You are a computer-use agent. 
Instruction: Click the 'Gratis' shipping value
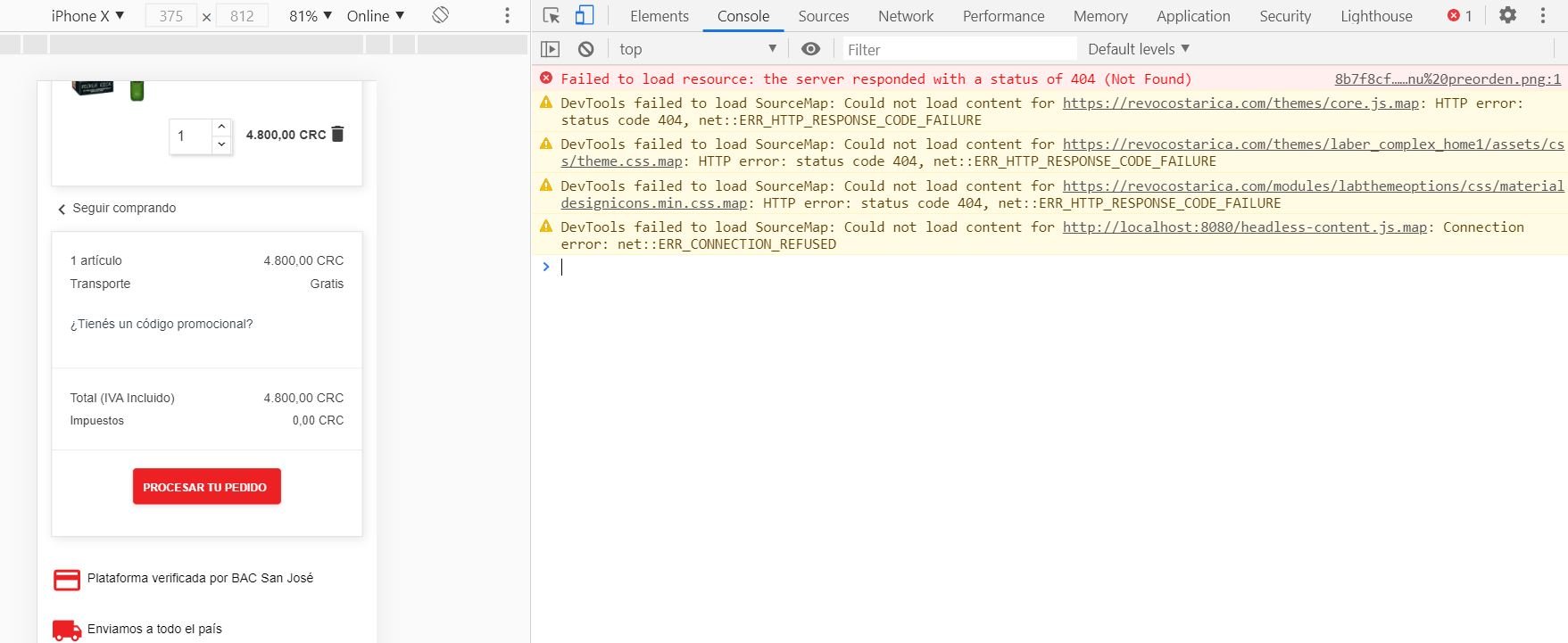pos(327,284)
